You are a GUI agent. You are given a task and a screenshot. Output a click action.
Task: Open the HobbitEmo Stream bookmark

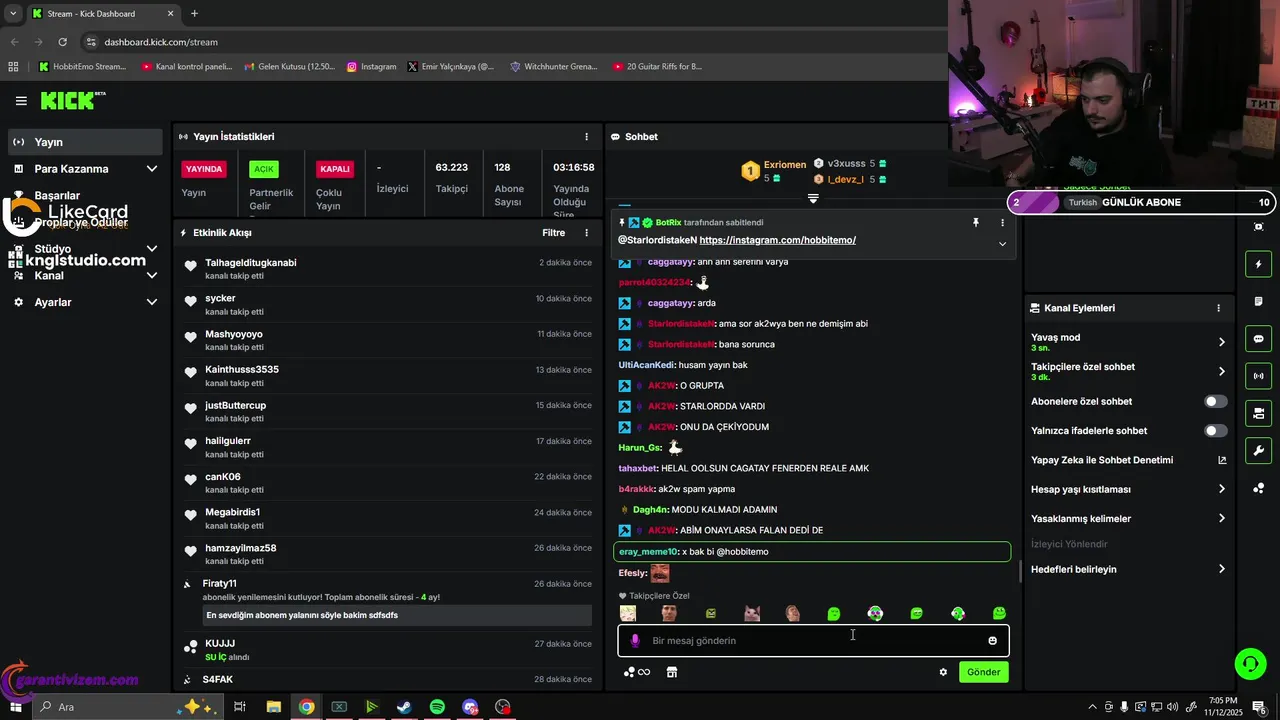tap(82, 67)
